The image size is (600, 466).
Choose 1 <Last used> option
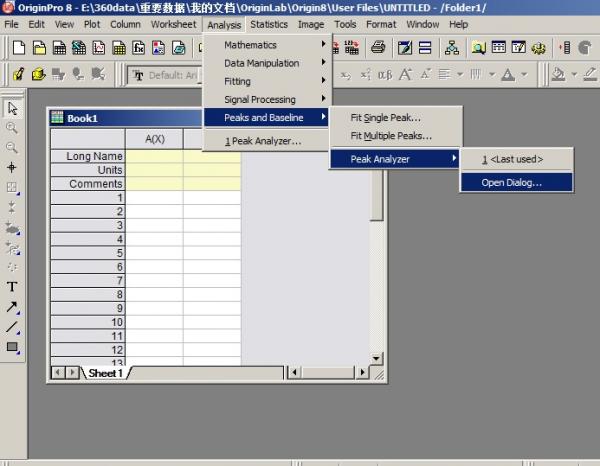[x=517, y=159]
